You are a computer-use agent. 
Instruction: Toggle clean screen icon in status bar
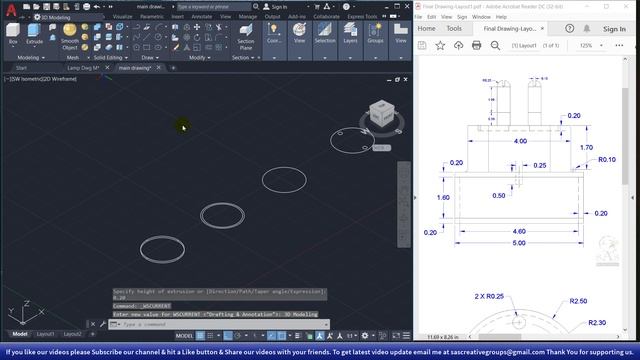click(x=396, y=336)
